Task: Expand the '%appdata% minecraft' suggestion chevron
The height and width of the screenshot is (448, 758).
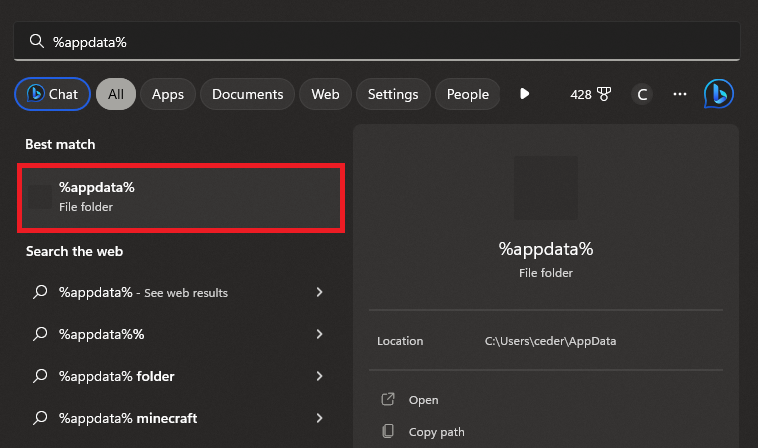Action: 319,418
